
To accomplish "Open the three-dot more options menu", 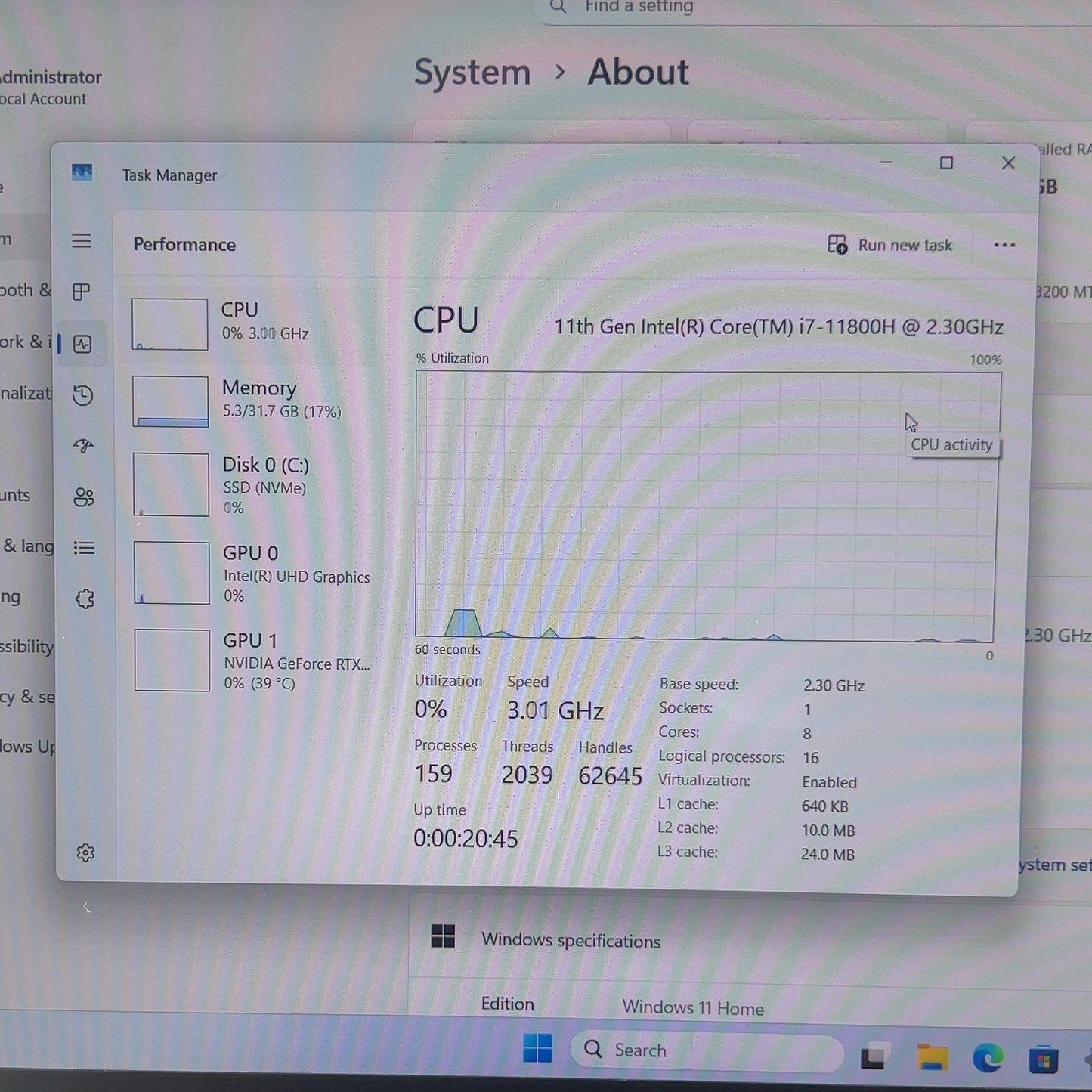I will coord(1004,245).
